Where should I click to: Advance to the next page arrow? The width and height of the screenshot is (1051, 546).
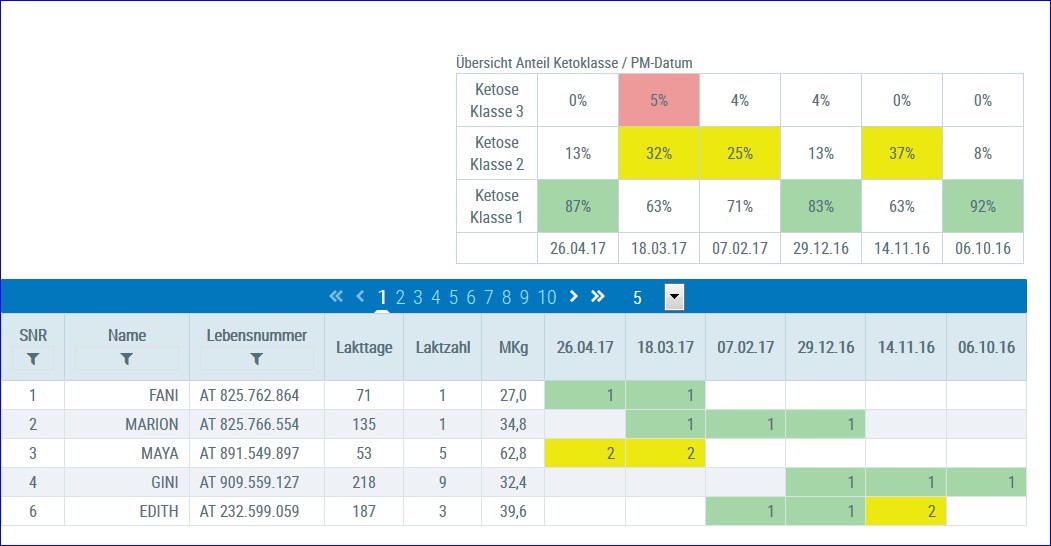pos(573,296)
